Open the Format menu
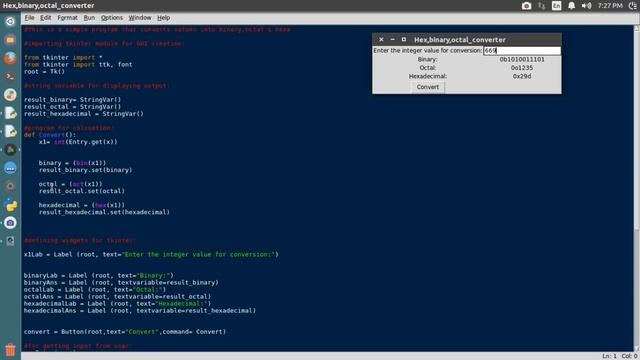The width and height of the screenshot is (640, 360). [x=67, y=18]
